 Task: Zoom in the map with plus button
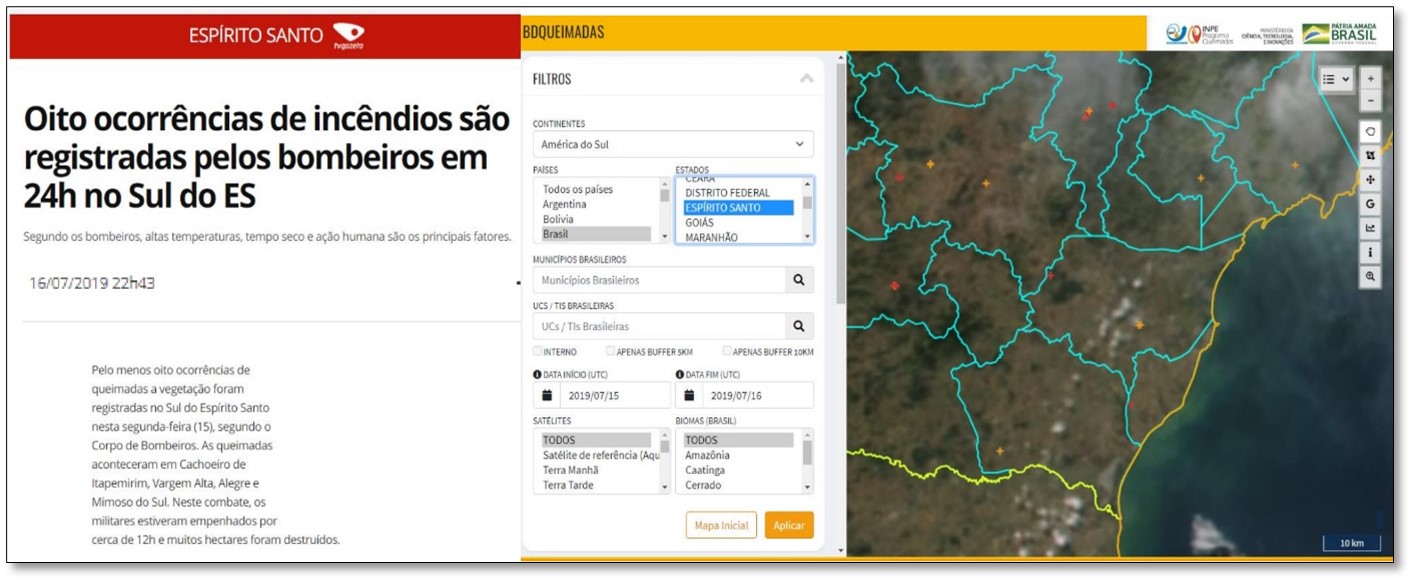[x=1370, y=79]
